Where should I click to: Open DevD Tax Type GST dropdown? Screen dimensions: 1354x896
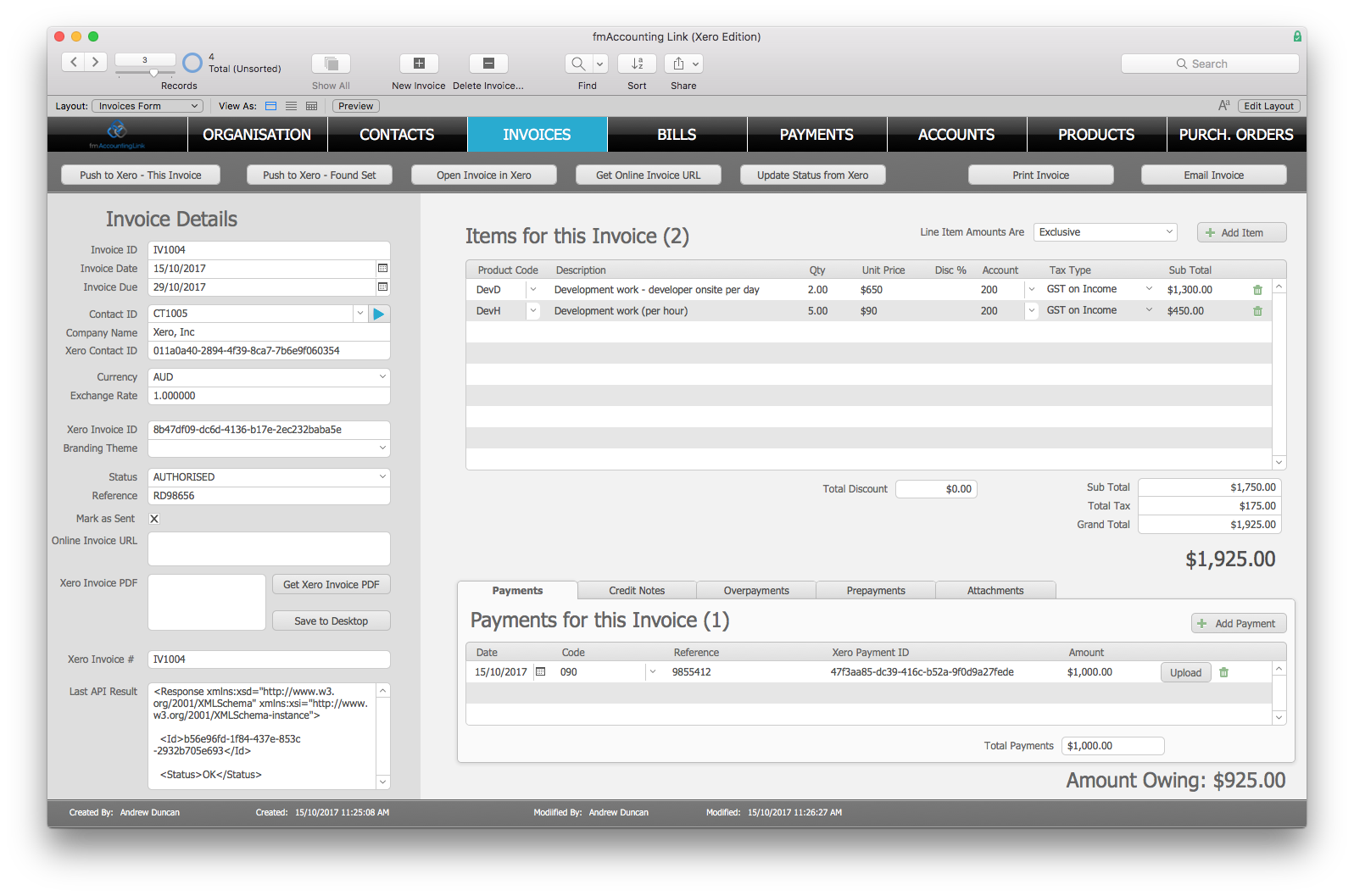coord(1149,289)
